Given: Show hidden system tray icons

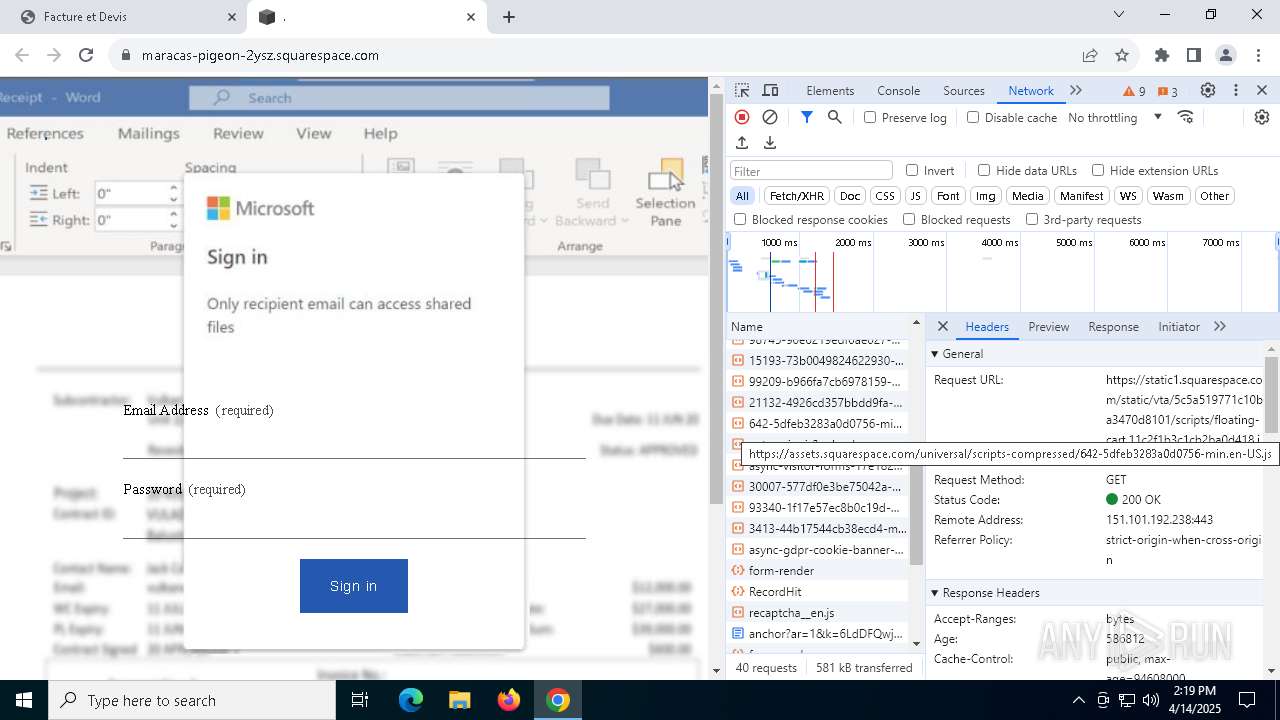Looking at the screenshot, I should click(1078, 700).
